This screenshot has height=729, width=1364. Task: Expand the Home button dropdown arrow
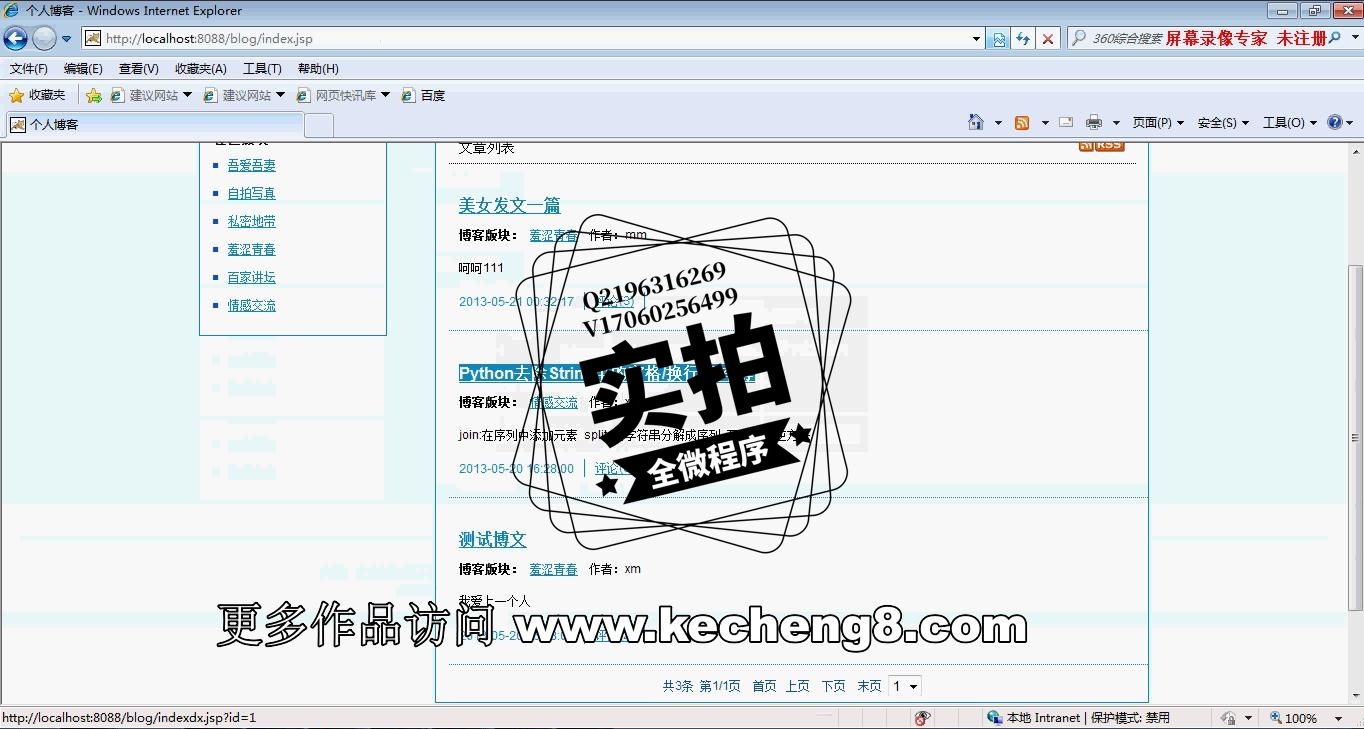click(998, 123)
